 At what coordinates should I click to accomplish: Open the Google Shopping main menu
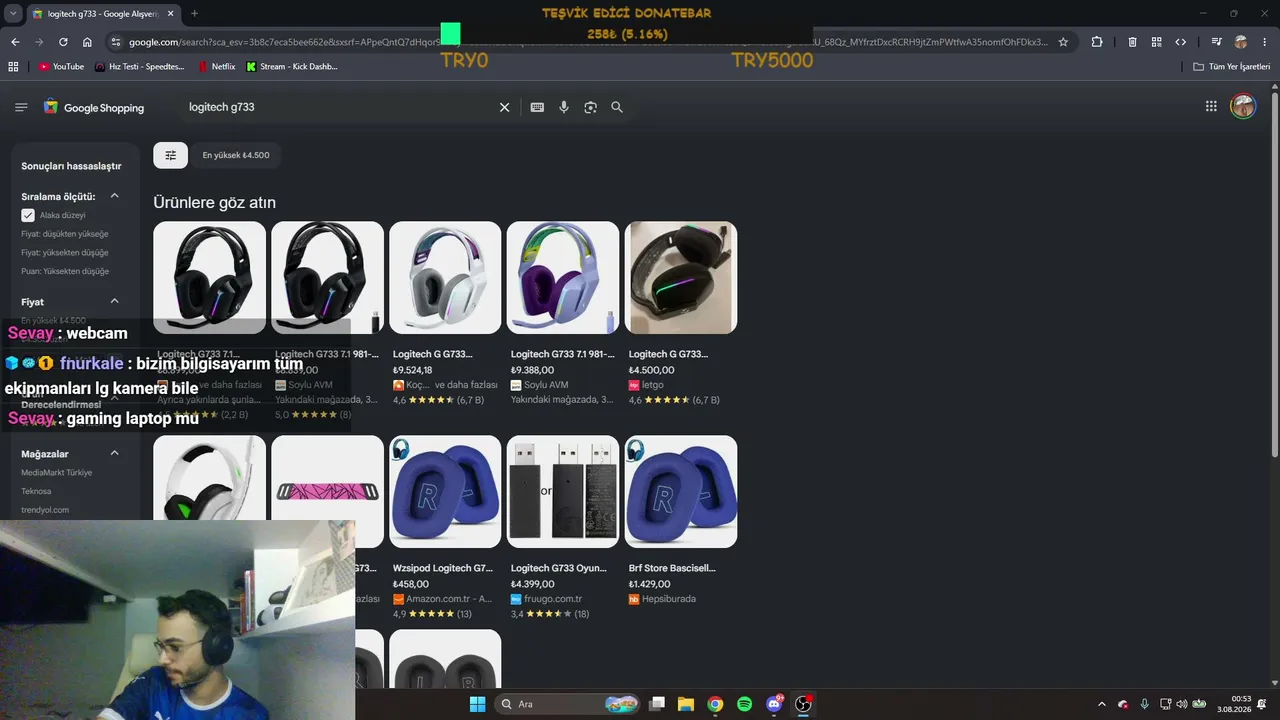21,107
